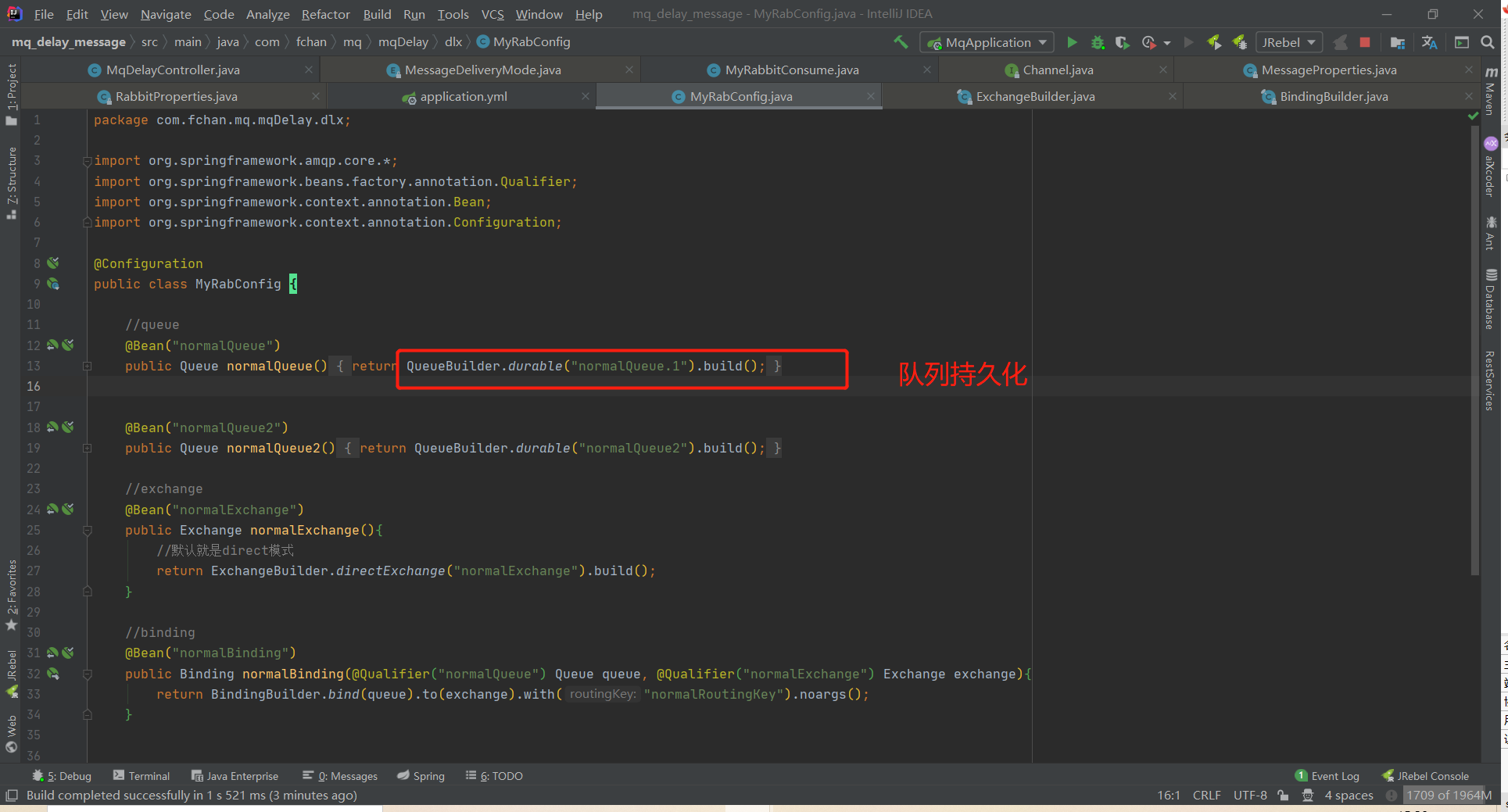
Task: Open the TODO tool window
Action: pos(494,775)
